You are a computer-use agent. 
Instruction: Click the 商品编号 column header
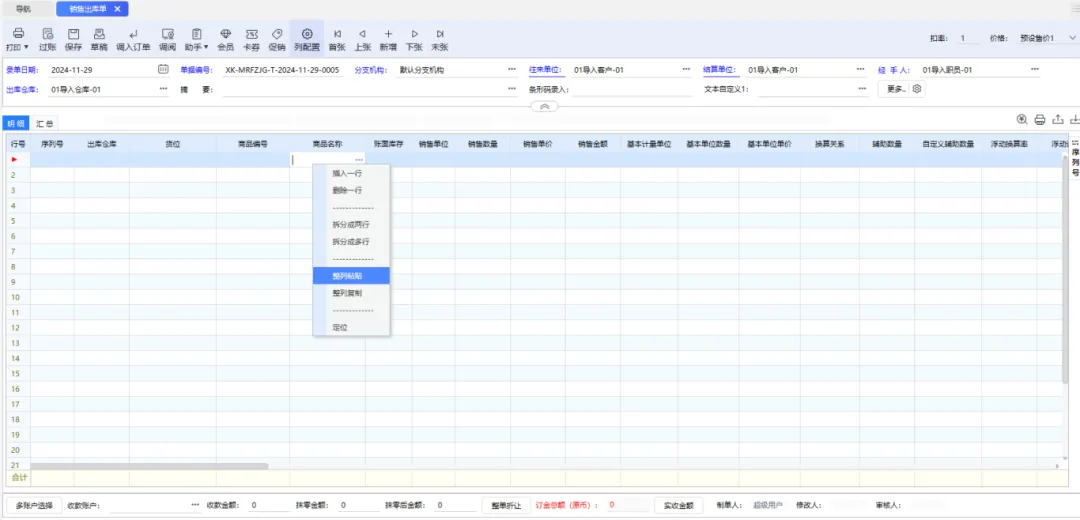click(253, 144)
